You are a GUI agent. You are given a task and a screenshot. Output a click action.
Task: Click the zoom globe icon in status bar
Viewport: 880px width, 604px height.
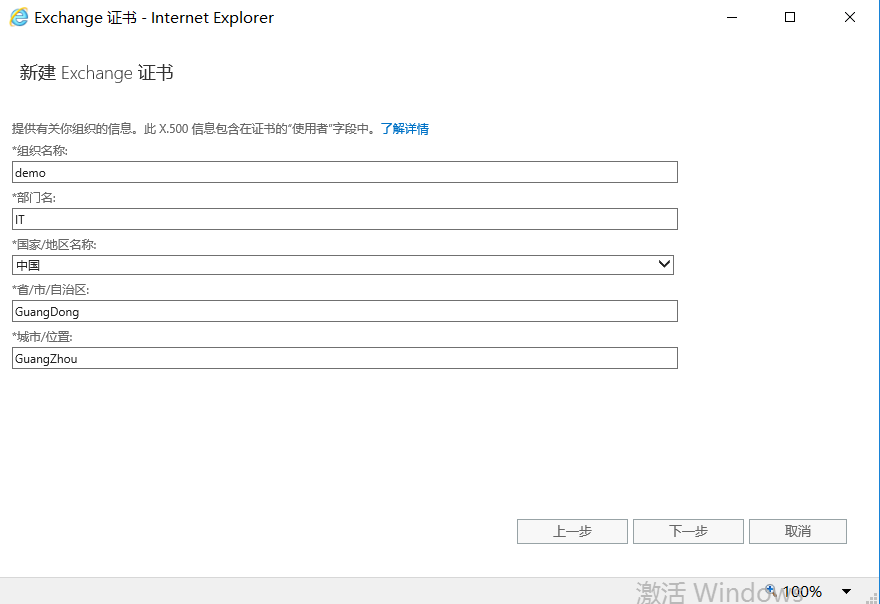pos(769,591)
